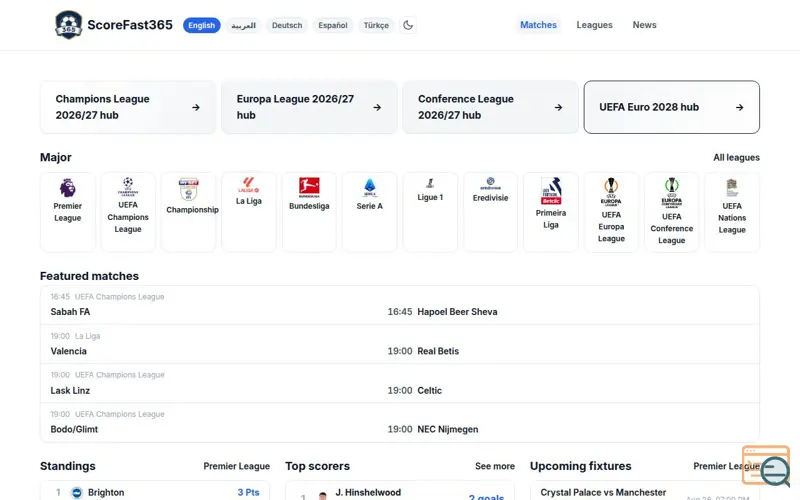Open the Eredivisie logo tile
The height and width of the screenshot is (500, 800).
490,212
